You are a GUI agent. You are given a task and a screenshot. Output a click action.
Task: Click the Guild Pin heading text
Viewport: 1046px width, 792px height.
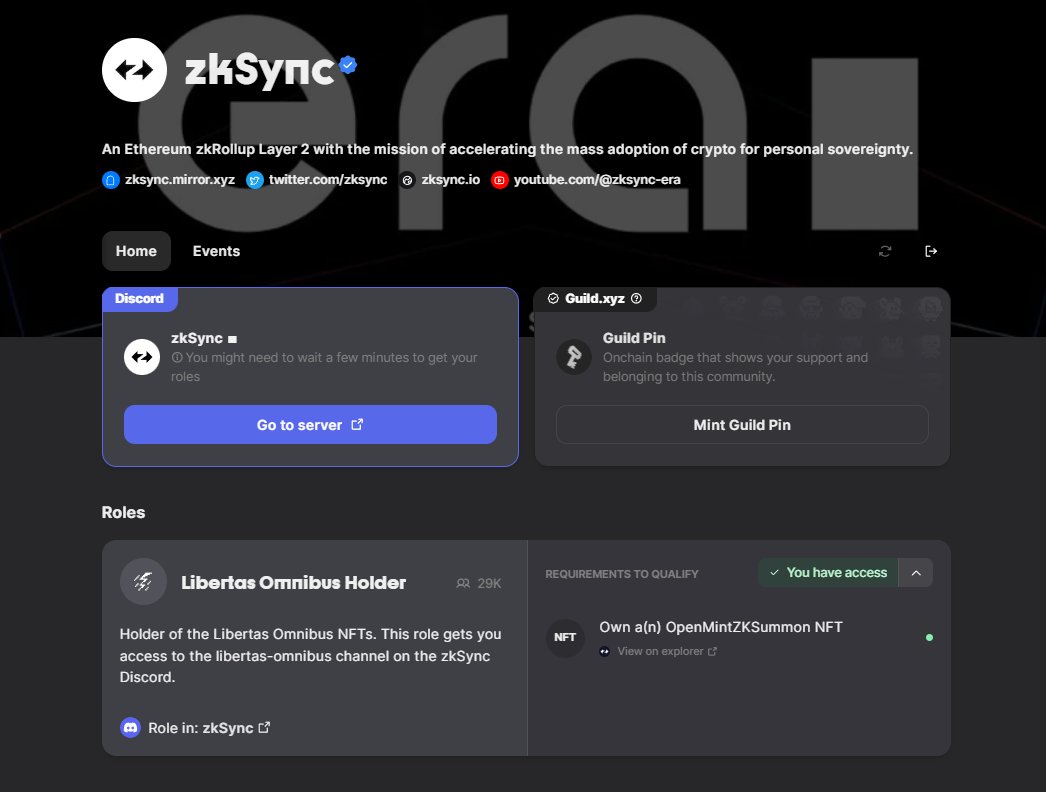(634, 338)
